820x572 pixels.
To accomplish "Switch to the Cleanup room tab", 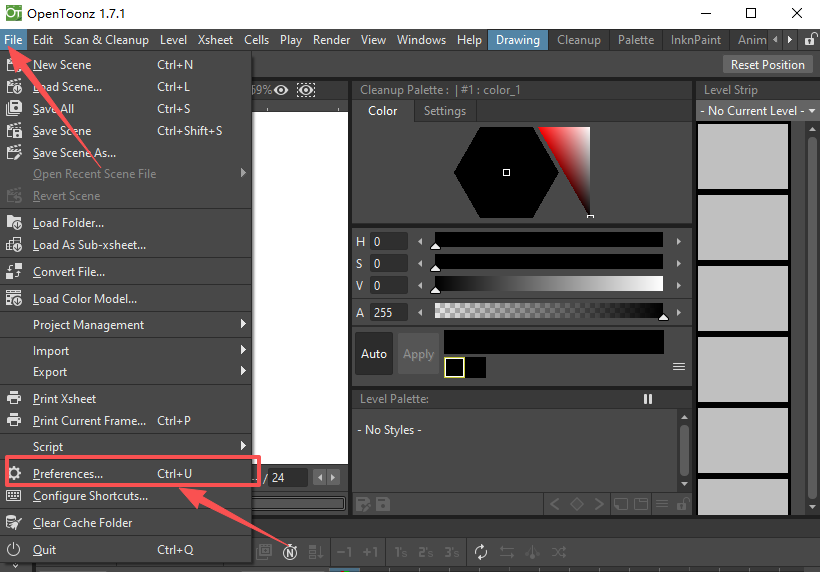I will (578, 40).
